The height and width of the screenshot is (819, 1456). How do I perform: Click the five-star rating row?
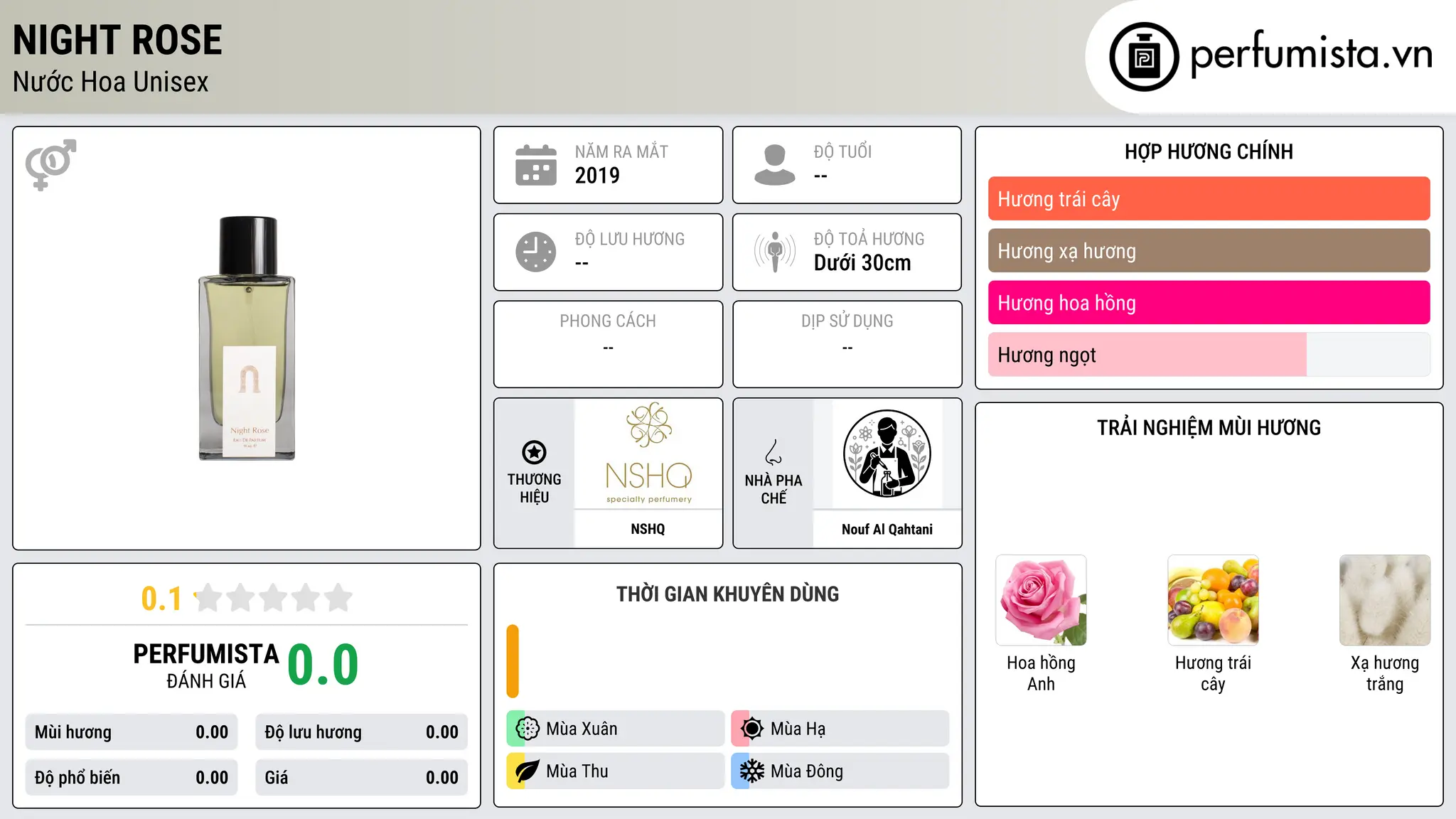click(x=273, y=598)
